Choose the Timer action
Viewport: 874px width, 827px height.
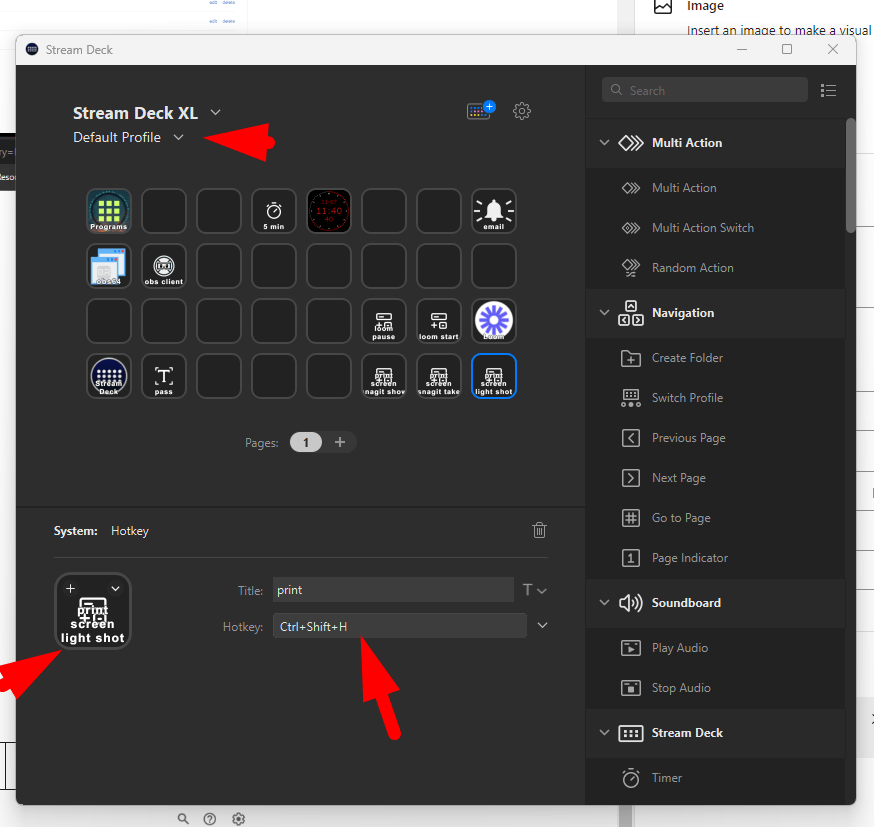point(716,778)
